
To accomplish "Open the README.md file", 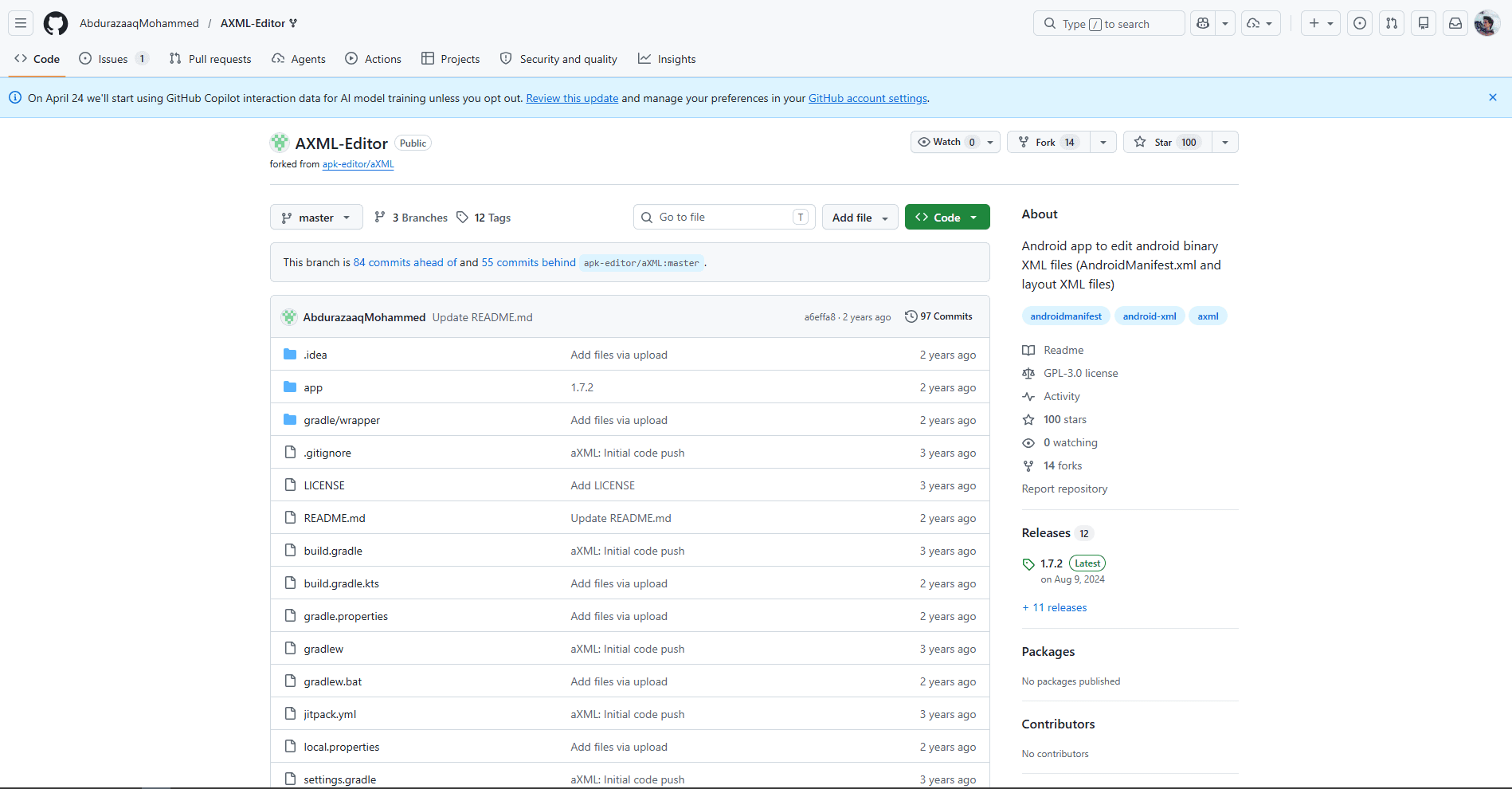I will [335, 518].
